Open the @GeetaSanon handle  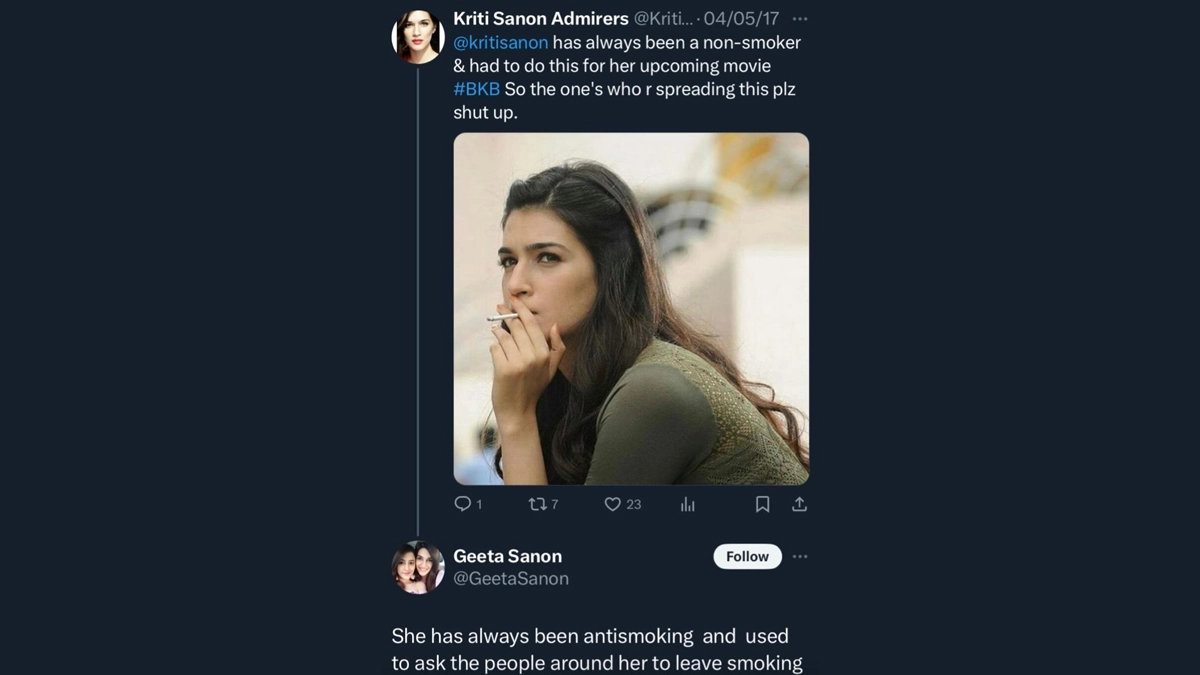(511, 579)
